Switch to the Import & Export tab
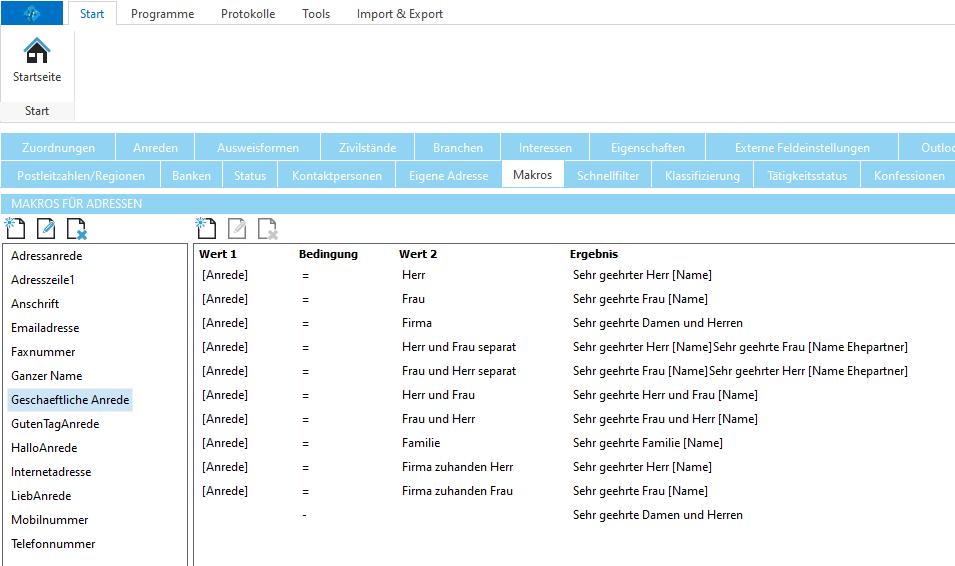The height and width of the screenshot is (566, 955). pos(399,14)
